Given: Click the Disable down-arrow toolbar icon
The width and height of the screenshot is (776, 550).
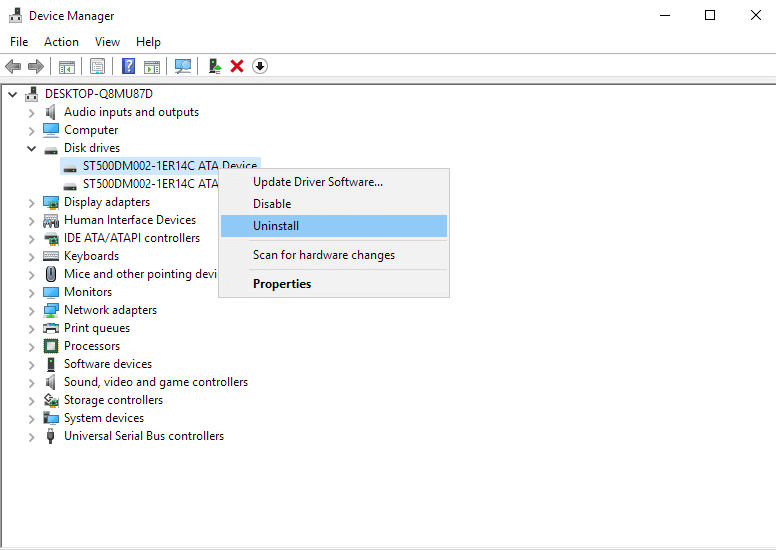Looking at the screenshot, I should tap(260, 66).
